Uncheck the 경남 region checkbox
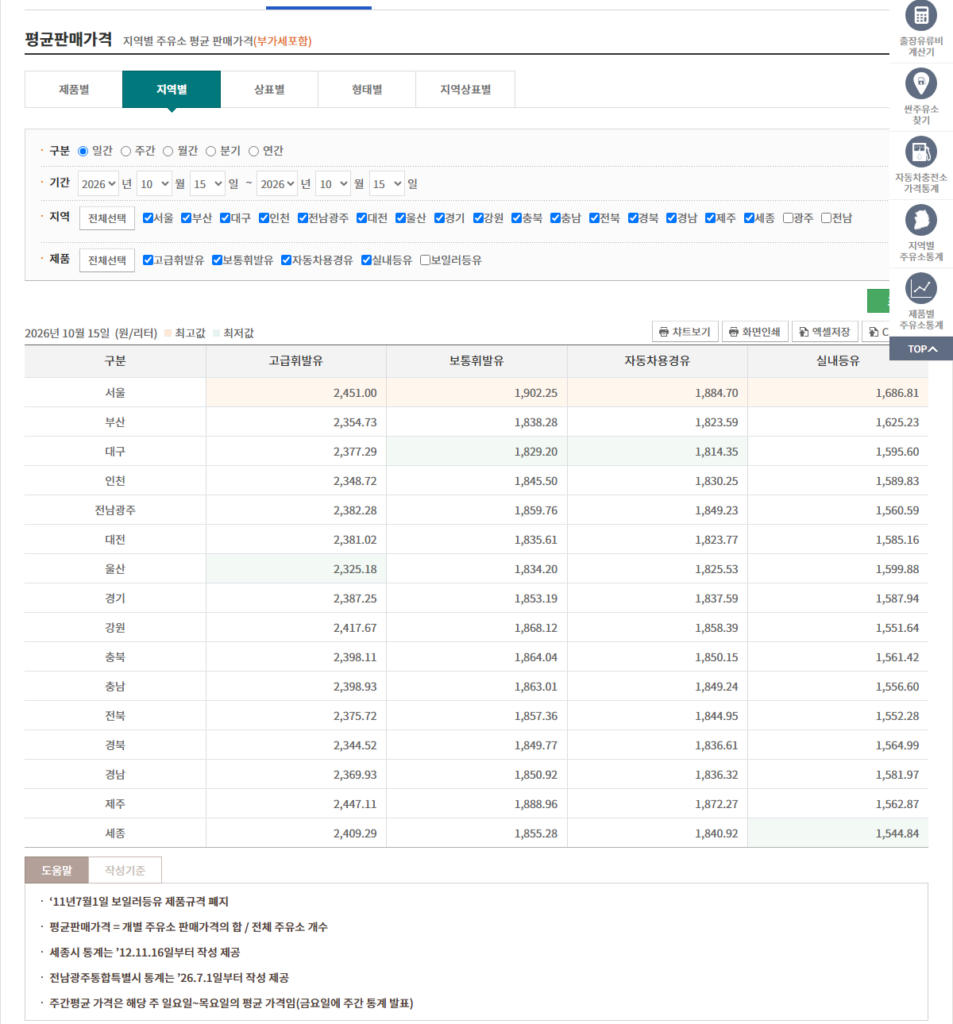Screen dimensions: 953x1024 coord(671,218)
